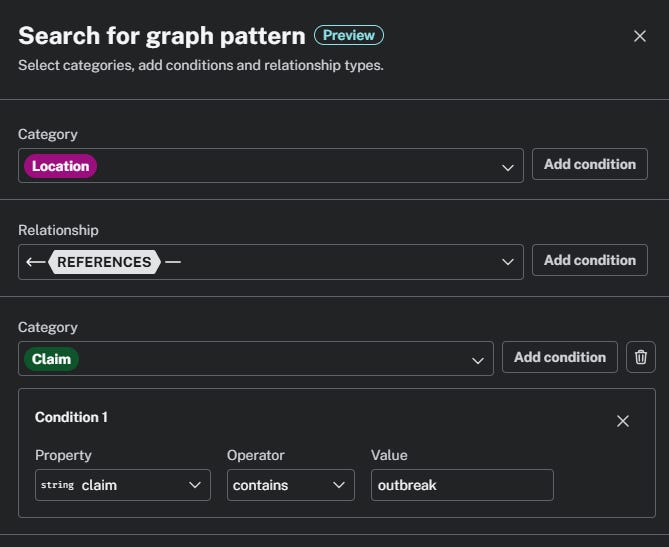This screenshot has width=669, height=547.
Task: Click the Value field containing outbreak
Action: [462, 485]
